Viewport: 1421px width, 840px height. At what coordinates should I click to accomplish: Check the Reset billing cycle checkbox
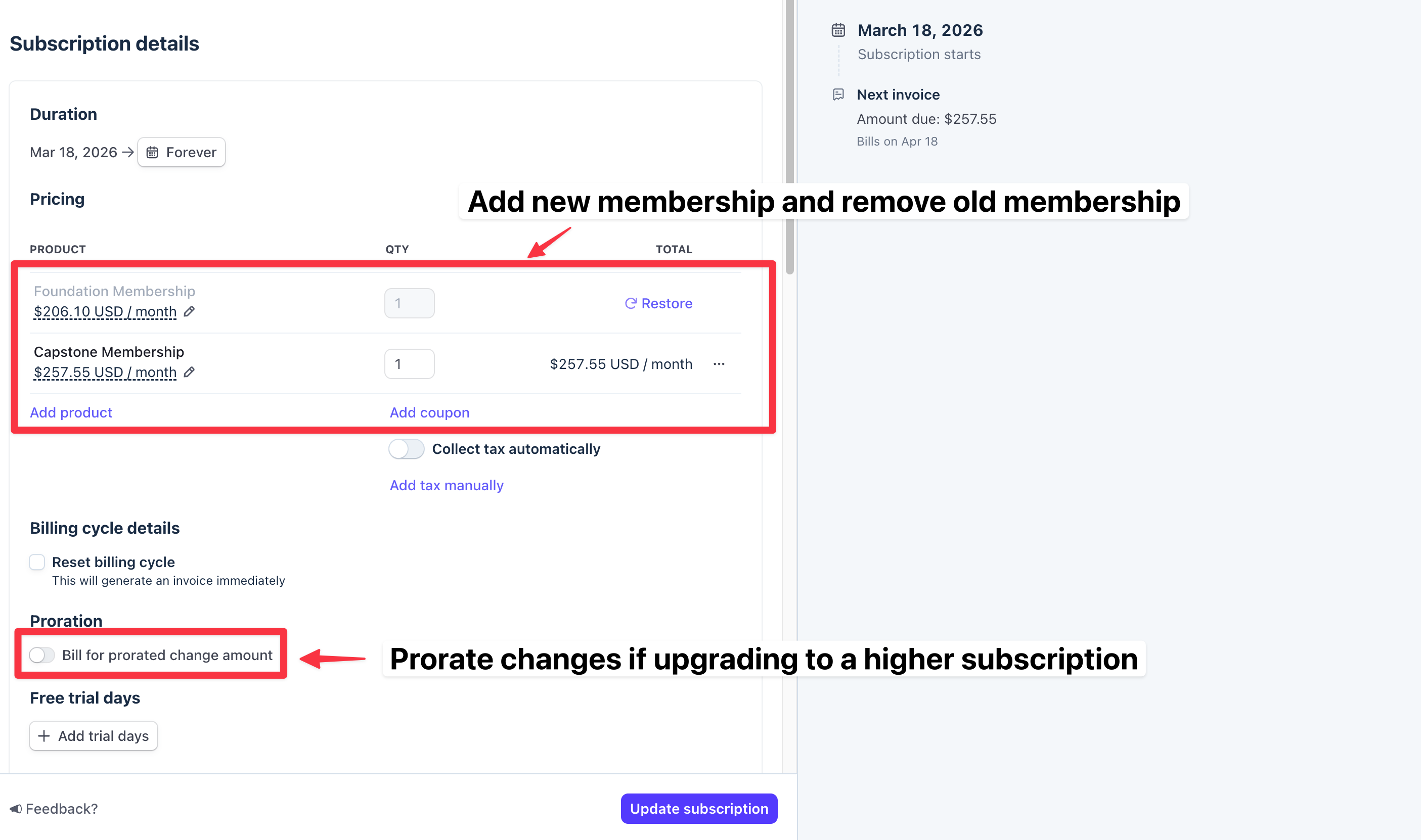click(x=37, y=562)
